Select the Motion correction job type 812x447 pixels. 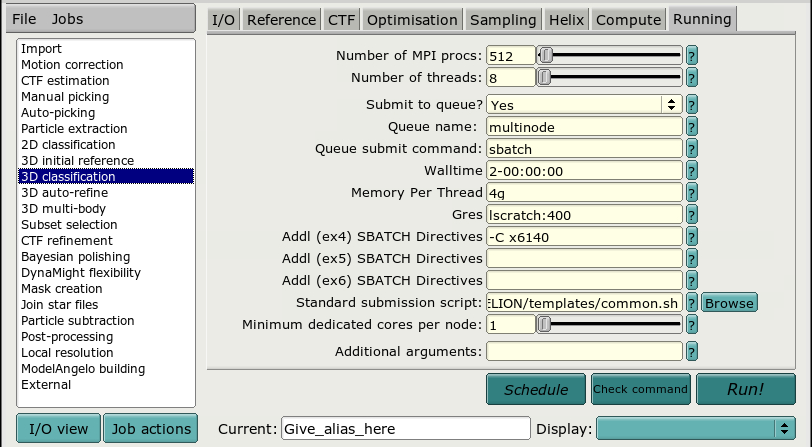coord(106,65)
